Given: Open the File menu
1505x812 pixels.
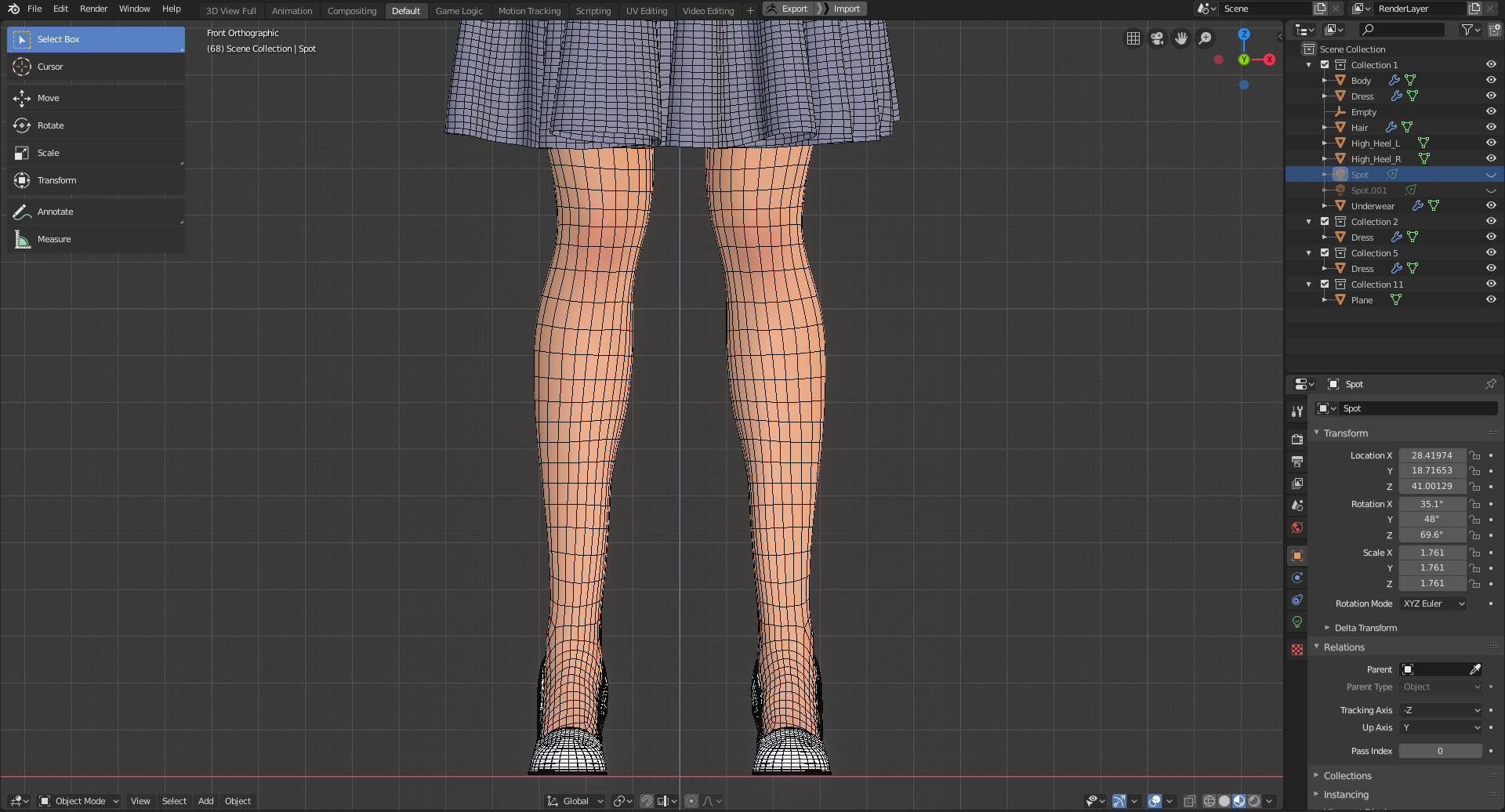Looking at the screenshot, I should pyautogui.click(x=34, y=9).
